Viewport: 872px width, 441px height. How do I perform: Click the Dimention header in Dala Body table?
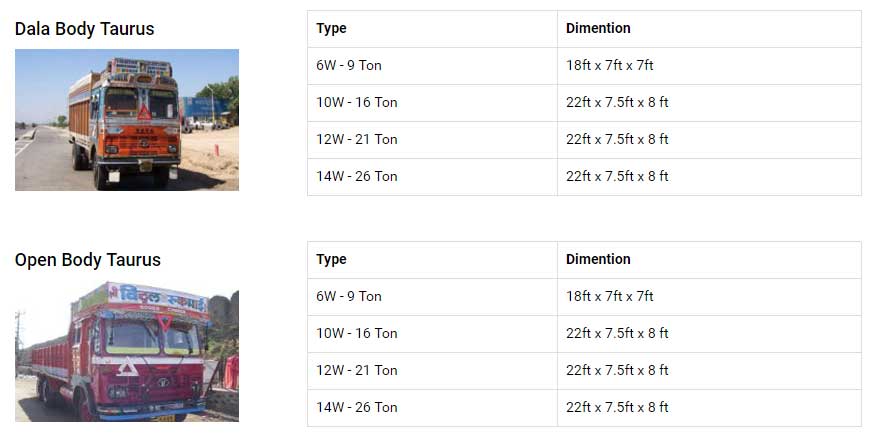598,29
